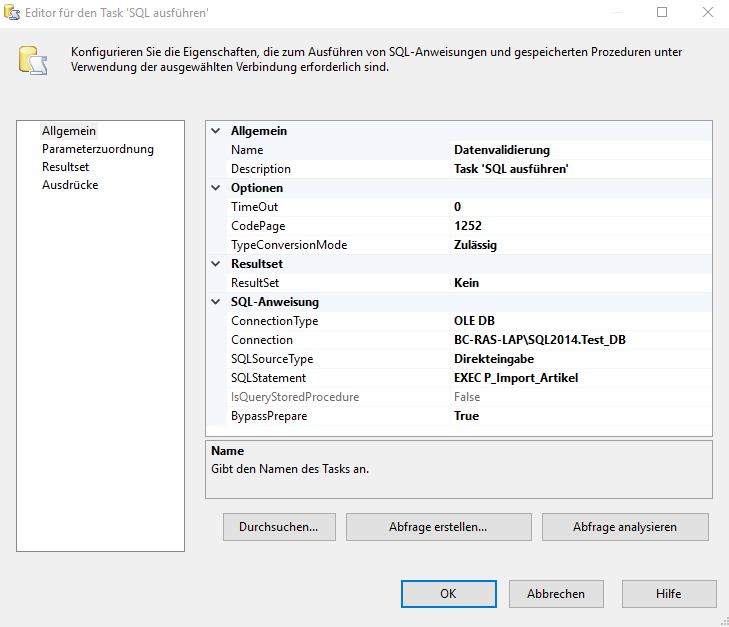Open help with the Hilfe button
This screenshot has width=729, height=627.
point(668,594)
